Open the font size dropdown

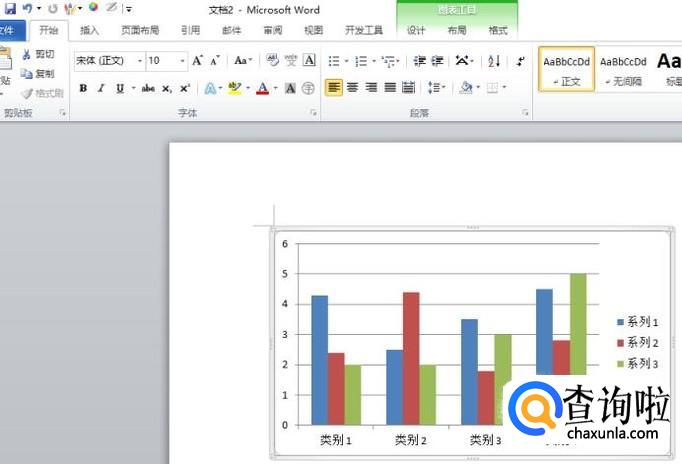pyautogui.click(x=182, y=61)
